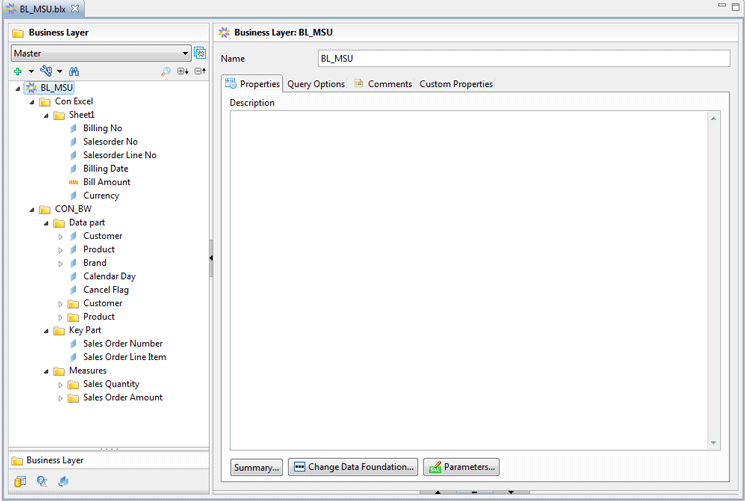Image resolution: width=745 pixels, height=501 pixels.
Task: Maximize the editor pane
Action: coord(736,7)
